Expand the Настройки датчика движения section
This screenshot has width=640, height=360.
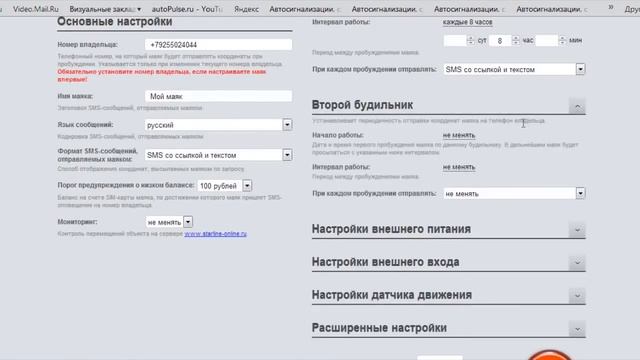point(577,296)
